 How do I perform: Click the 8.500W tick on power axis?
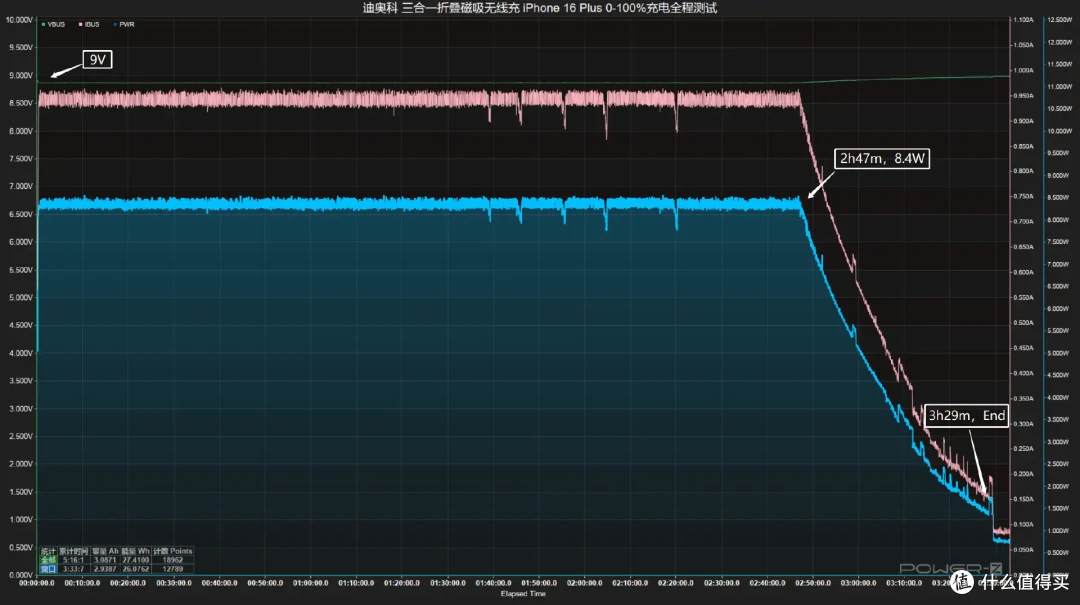point(1059,198)
